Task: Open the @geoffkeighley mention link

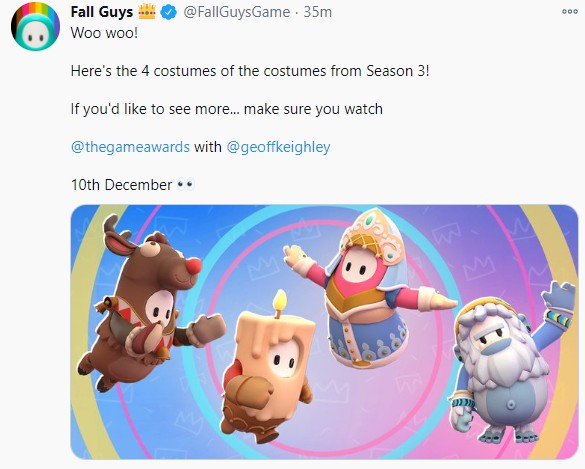Action: 278,147
